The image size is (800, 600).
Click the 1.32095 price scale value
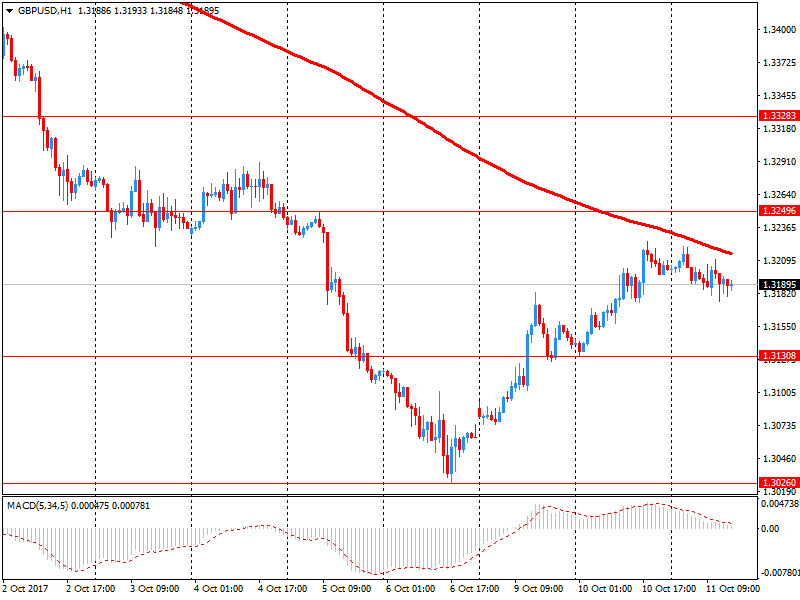(779, 261)
